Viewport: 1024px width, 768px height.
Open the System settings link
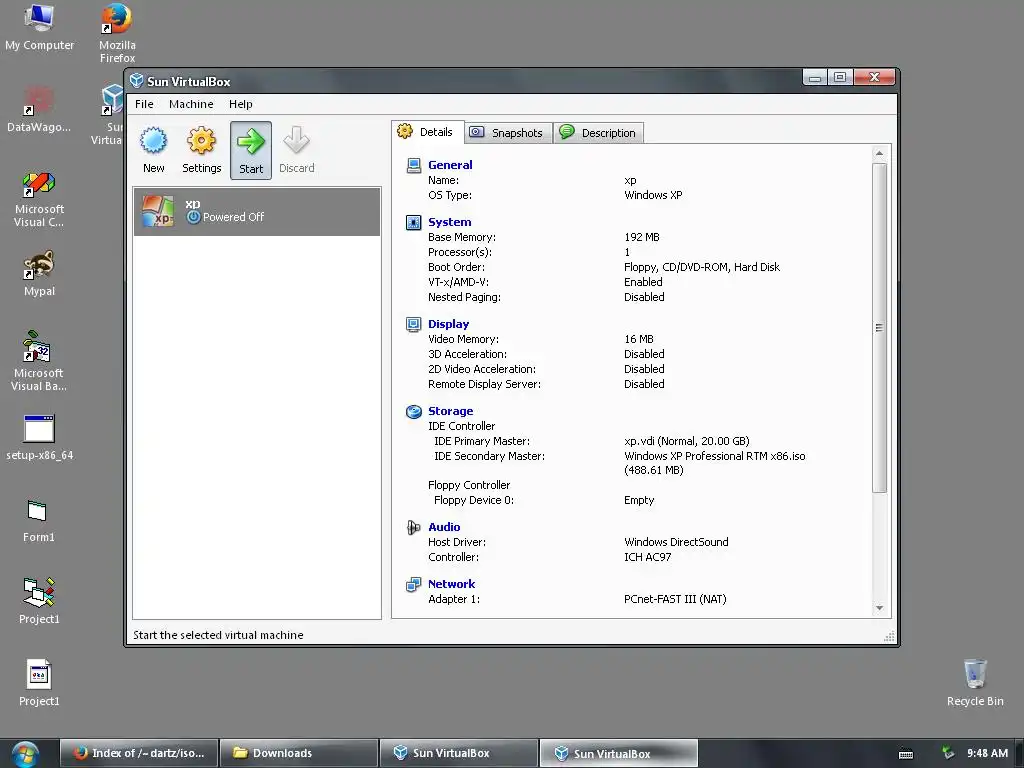pos(449,222)
